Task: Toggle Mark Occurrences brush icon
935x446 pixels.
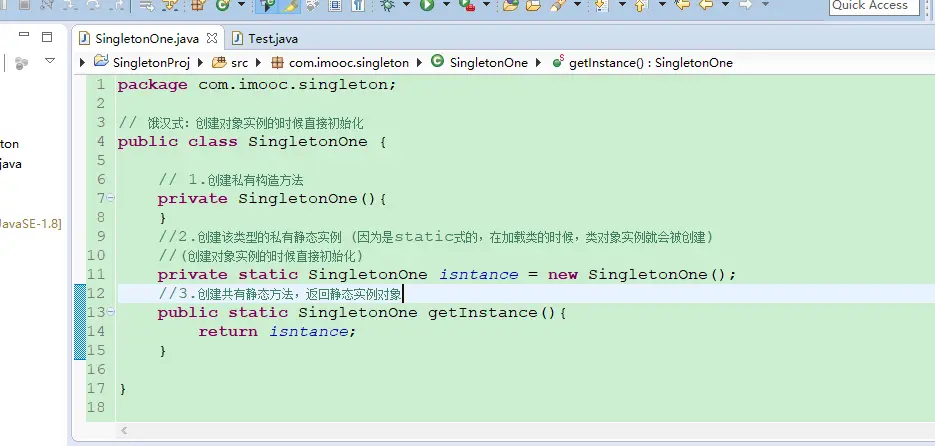Action: point(290,5)
